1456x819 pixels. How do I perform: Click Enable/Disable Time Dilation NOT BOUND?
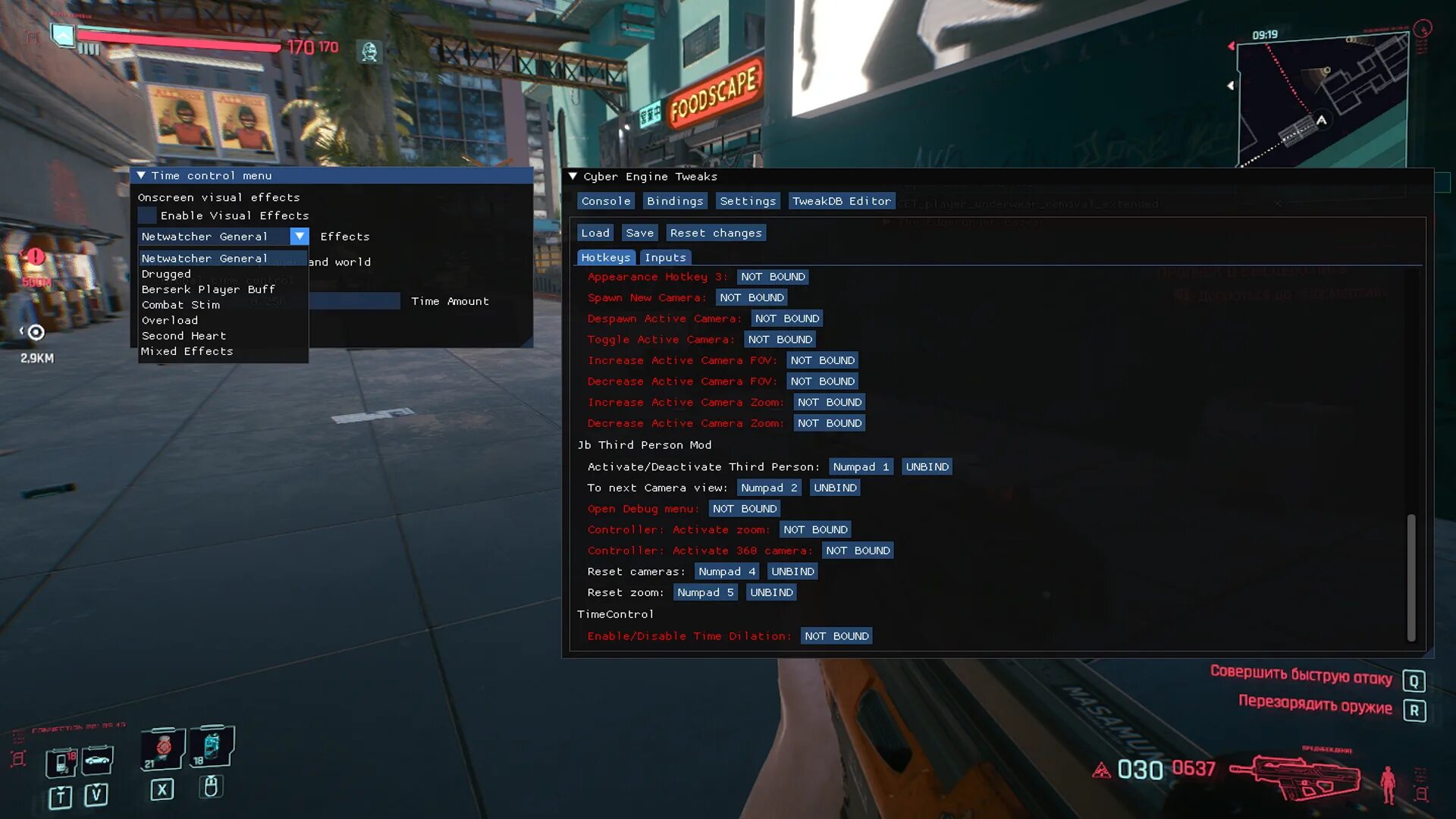[836, 635]
